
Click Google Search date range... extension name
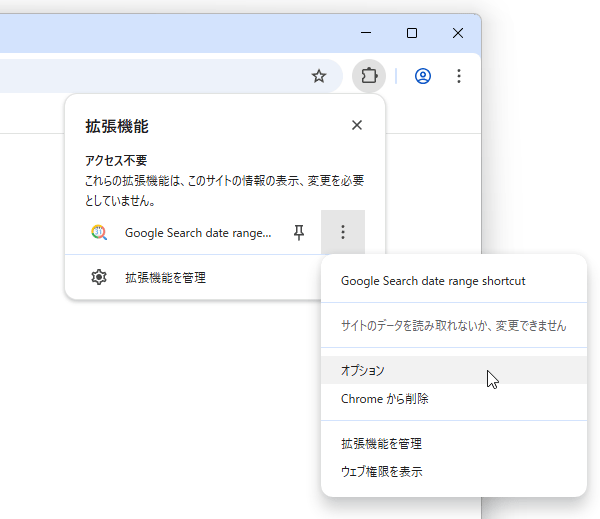(x=198, y=233)
